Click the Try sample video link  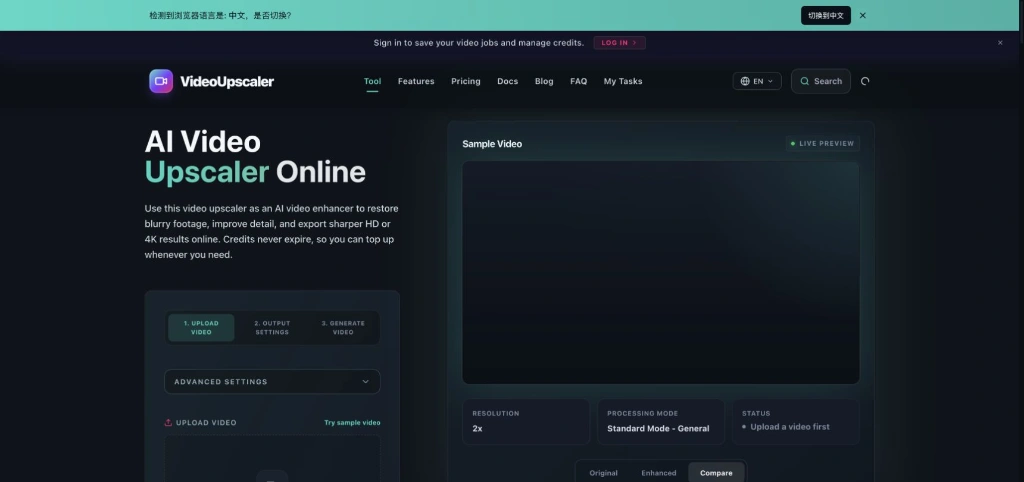click(352, 423)
